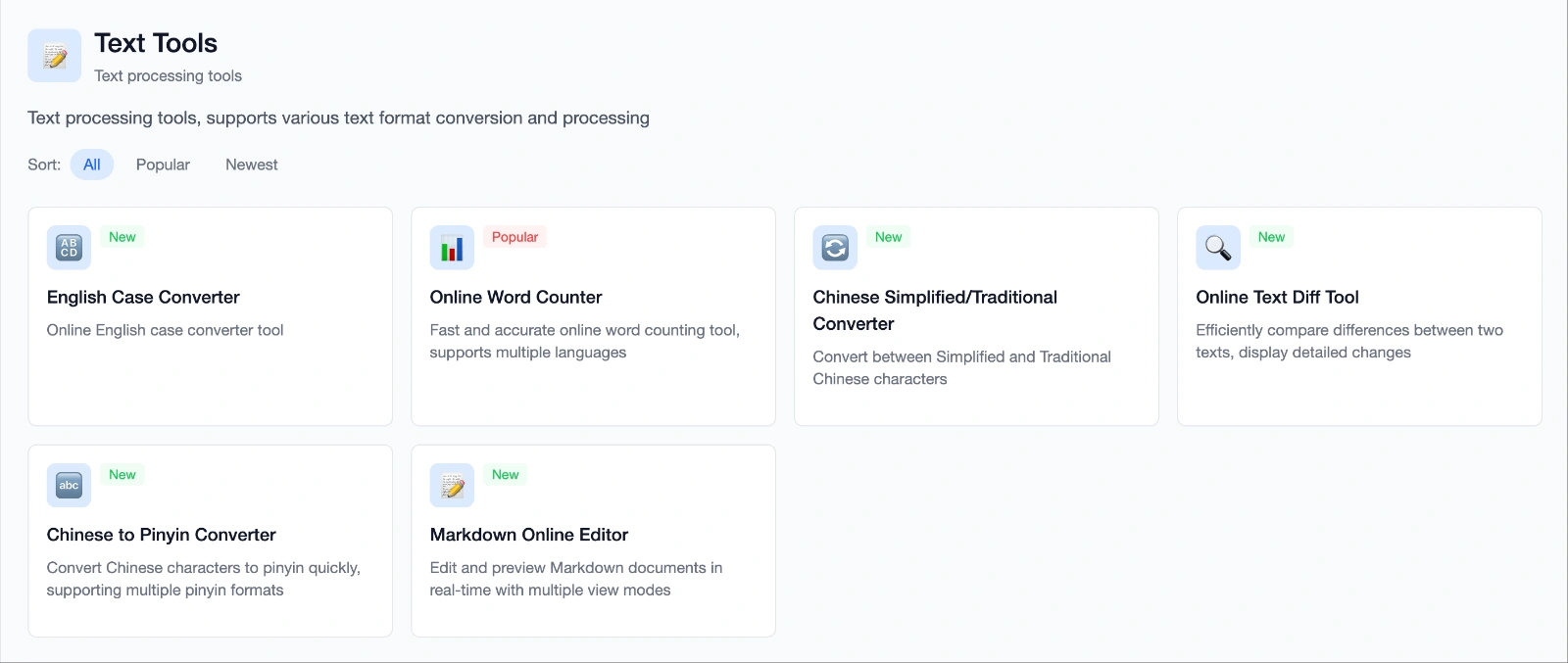Open Chinese Simplified/Traditional Converter title
Screen dimensions: 1568x663
935,310
